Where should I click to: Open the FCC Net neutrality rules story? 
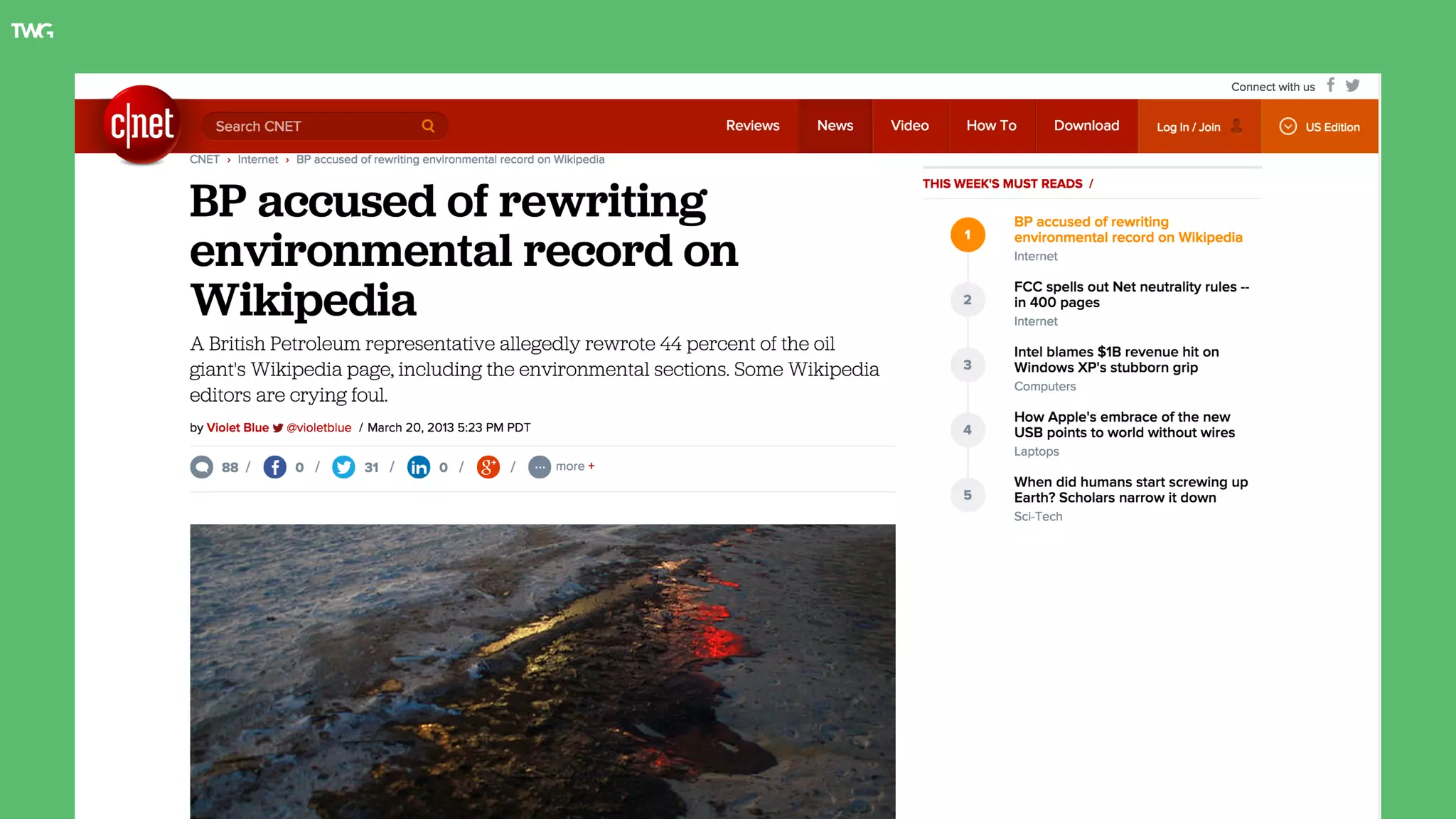(1130, 294)
